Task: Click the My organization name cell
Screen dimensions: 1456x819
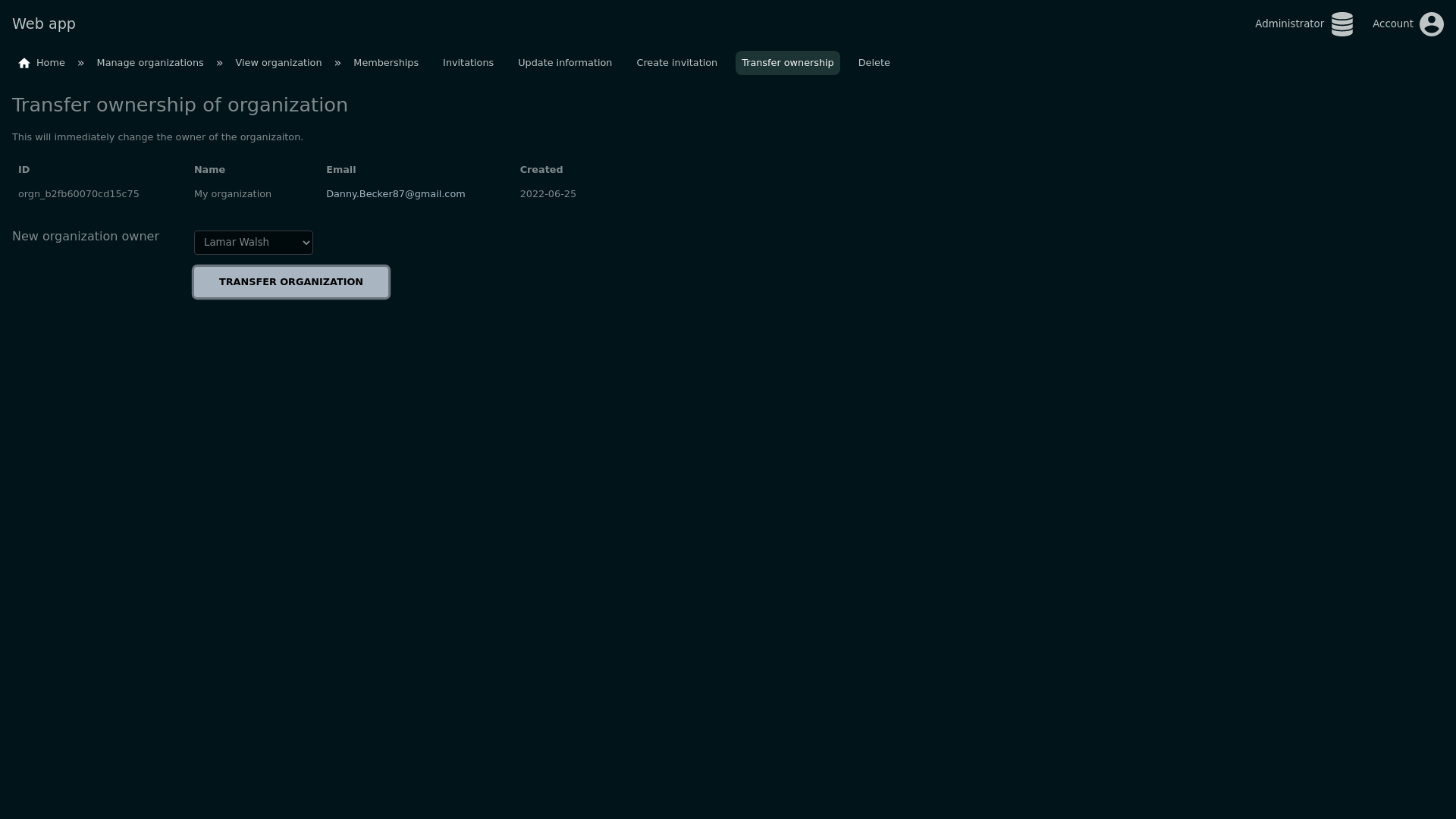Action: click(232, 194)
